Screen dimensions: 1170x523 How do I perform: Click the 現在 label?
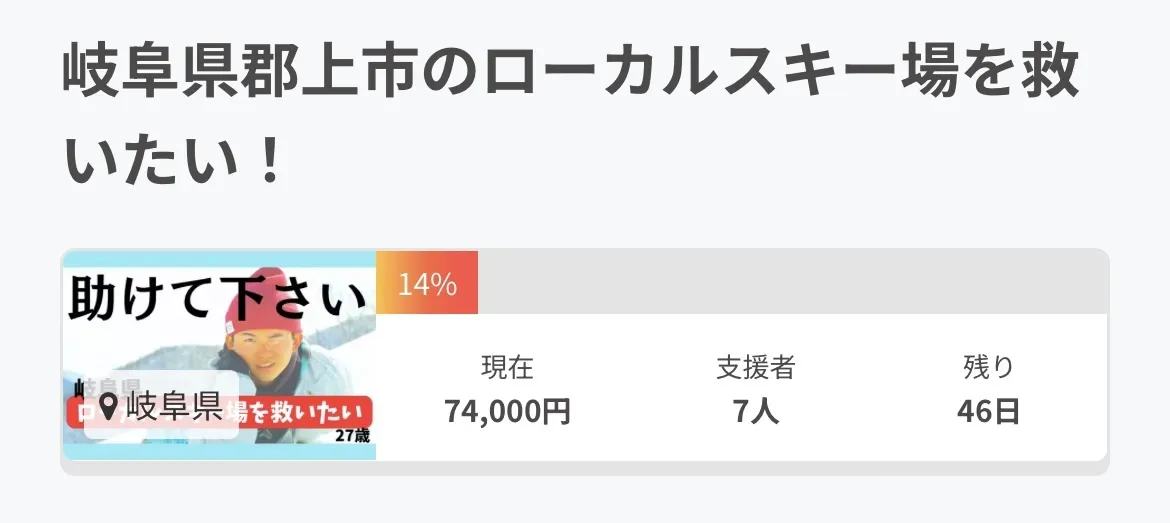tap(507, 368)
